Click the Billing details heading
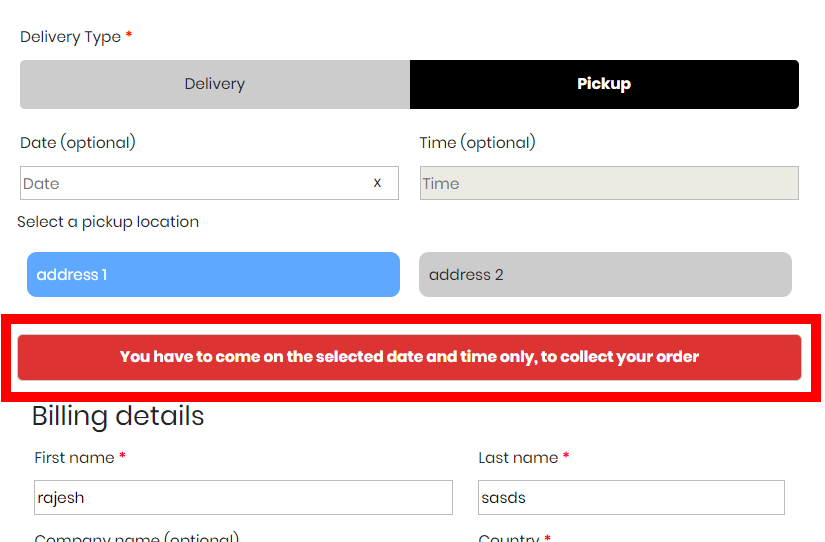This screenshot has height=542, width=825. [x=118, y=416]
